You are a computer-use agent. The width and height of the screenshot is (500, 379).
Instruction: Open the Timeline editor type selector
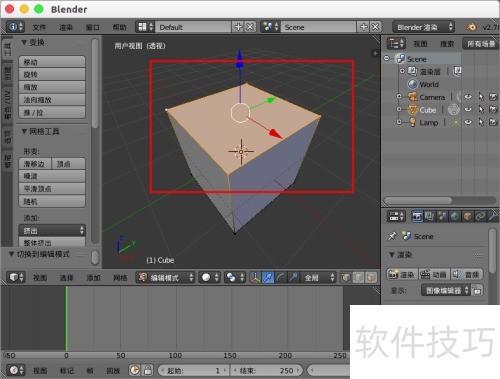pyautogui.click(x=16, y=370)
